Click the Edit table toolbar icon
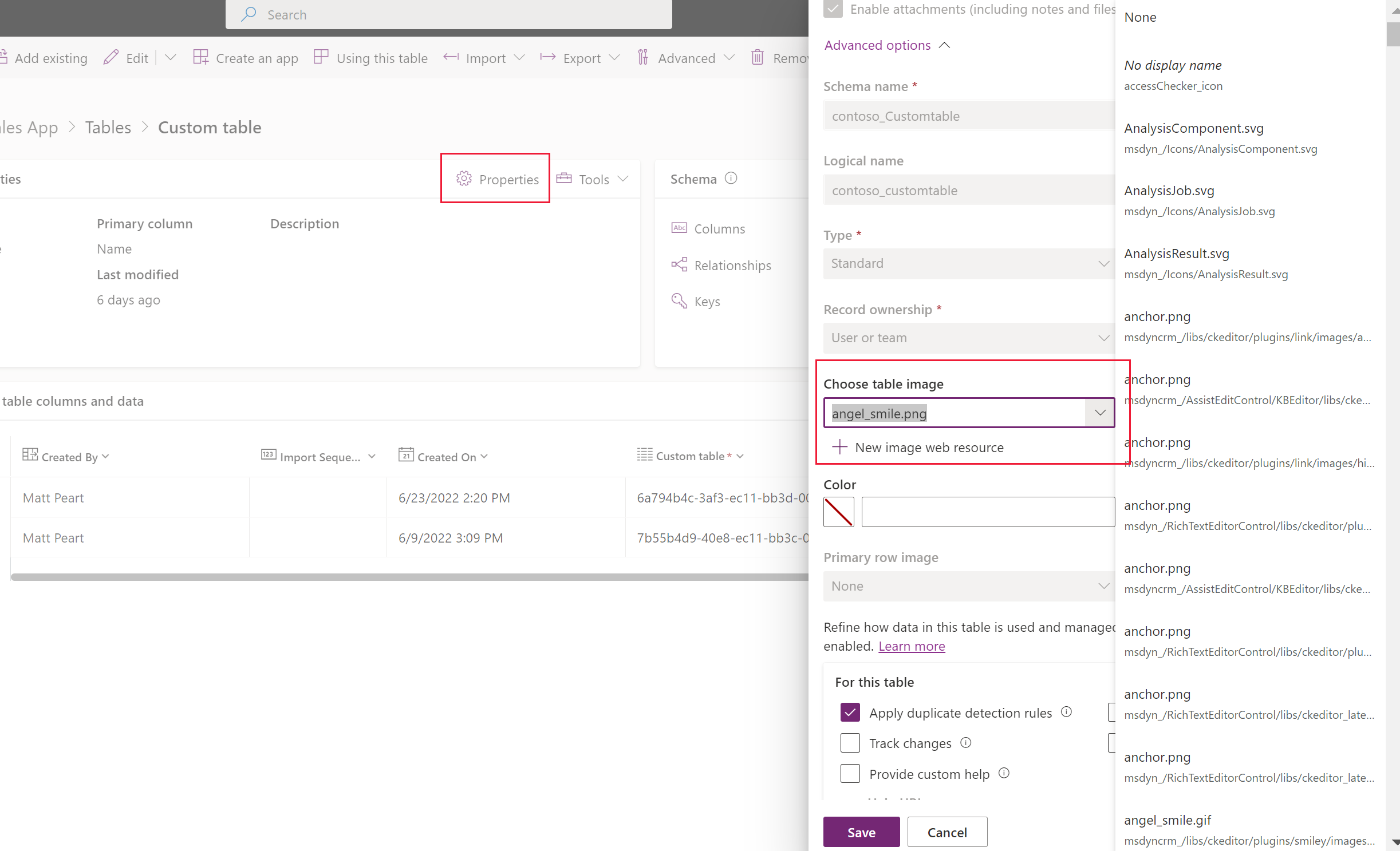 pos(110,57)
